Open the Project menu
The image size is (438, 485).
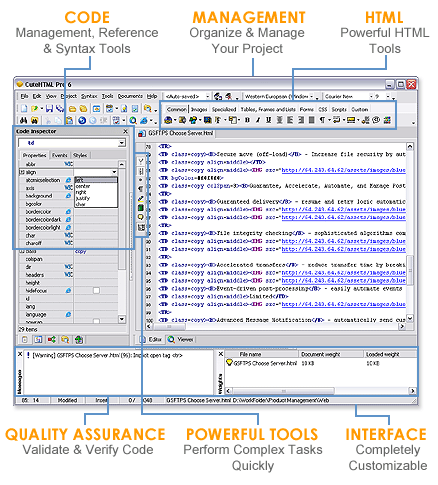point(69,96)
